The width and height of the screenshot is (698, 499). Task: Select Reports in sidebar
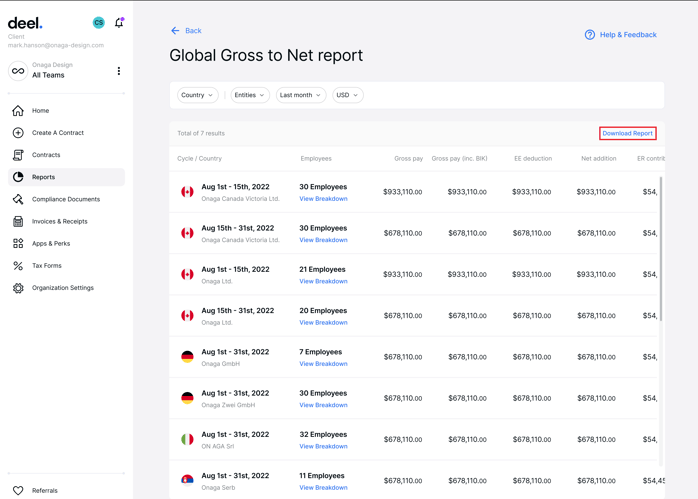(66, 177)
